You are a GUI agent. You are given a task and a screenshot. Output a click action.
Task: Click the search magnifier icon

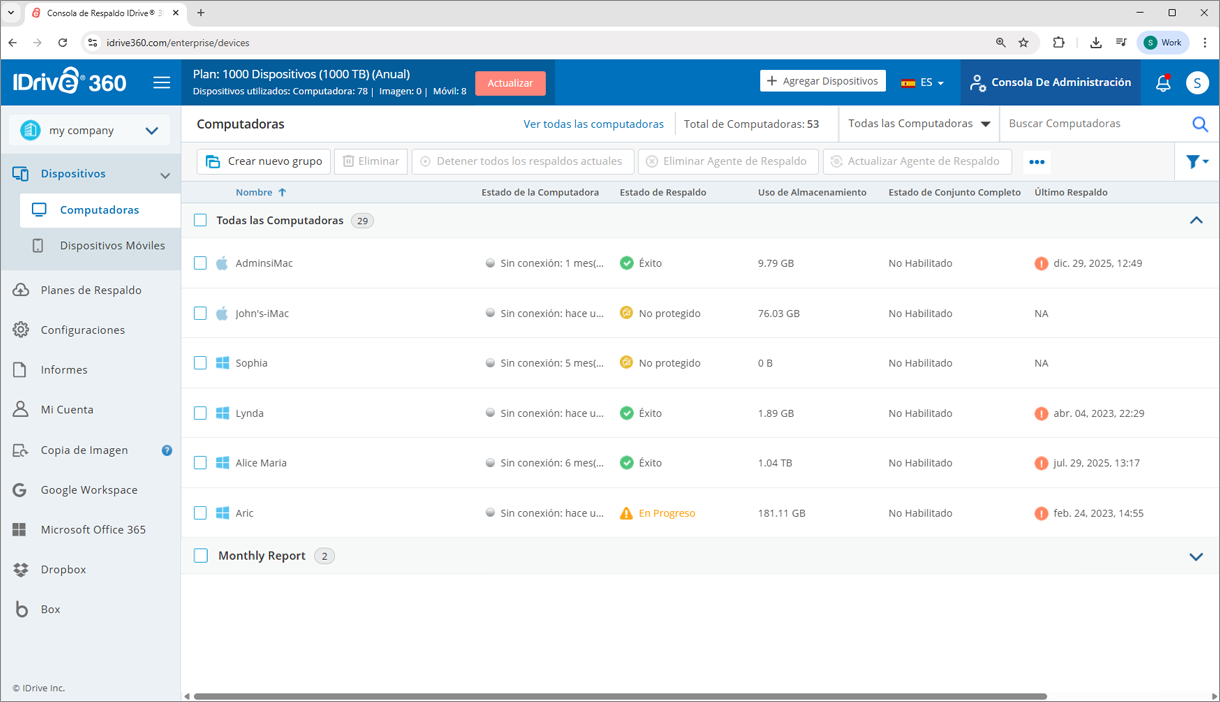coord(1200,124)
